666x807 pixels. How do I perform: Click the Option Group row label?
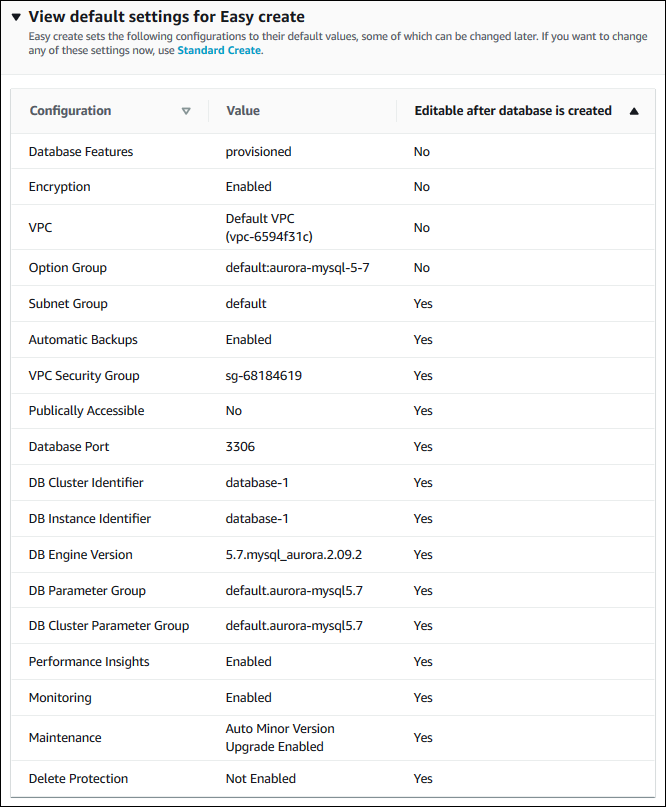(68, 268)
